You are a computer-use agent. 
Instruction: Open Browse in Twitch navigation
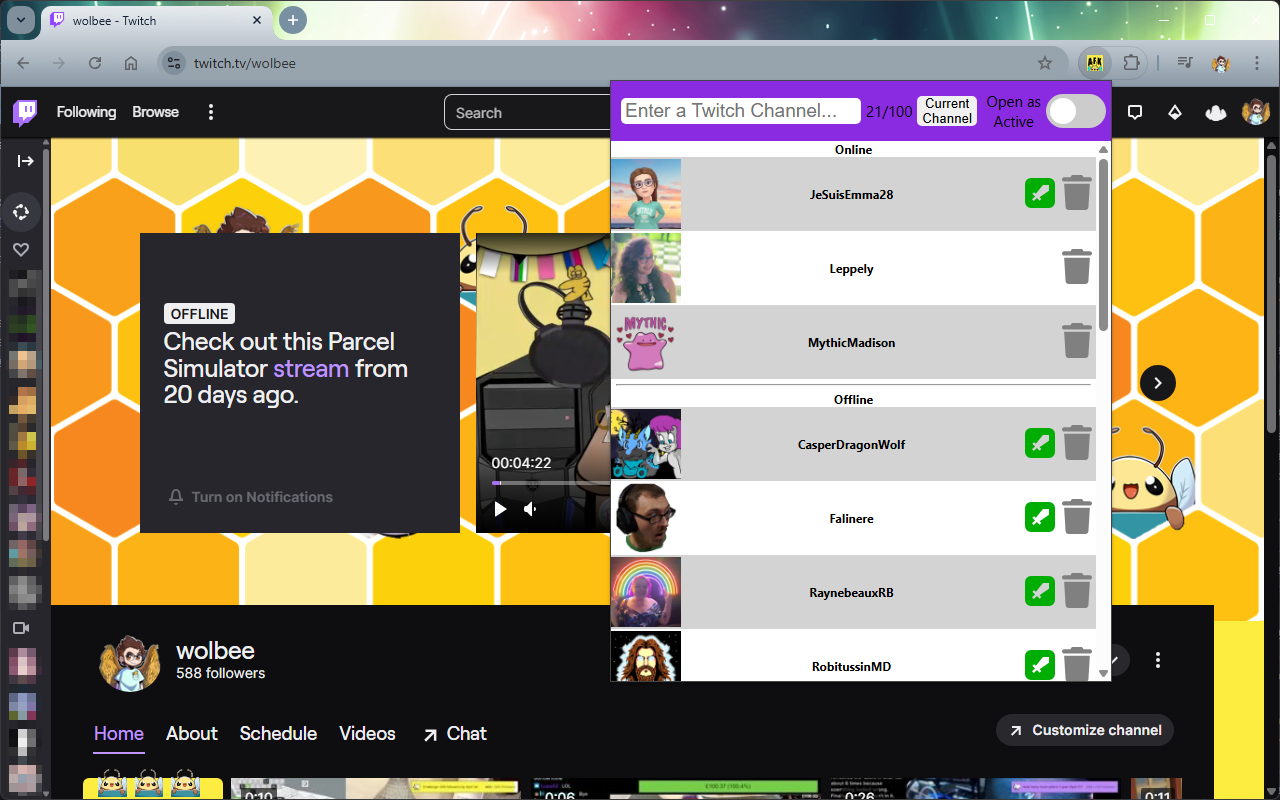coord(156,112)
